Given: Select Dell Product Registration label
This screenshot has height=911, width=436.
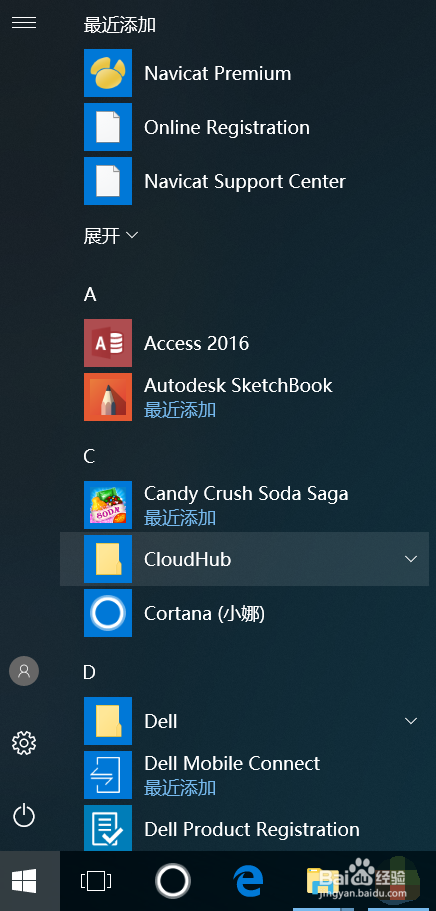Looking at the screenshot, I should (x=252, y=830).
